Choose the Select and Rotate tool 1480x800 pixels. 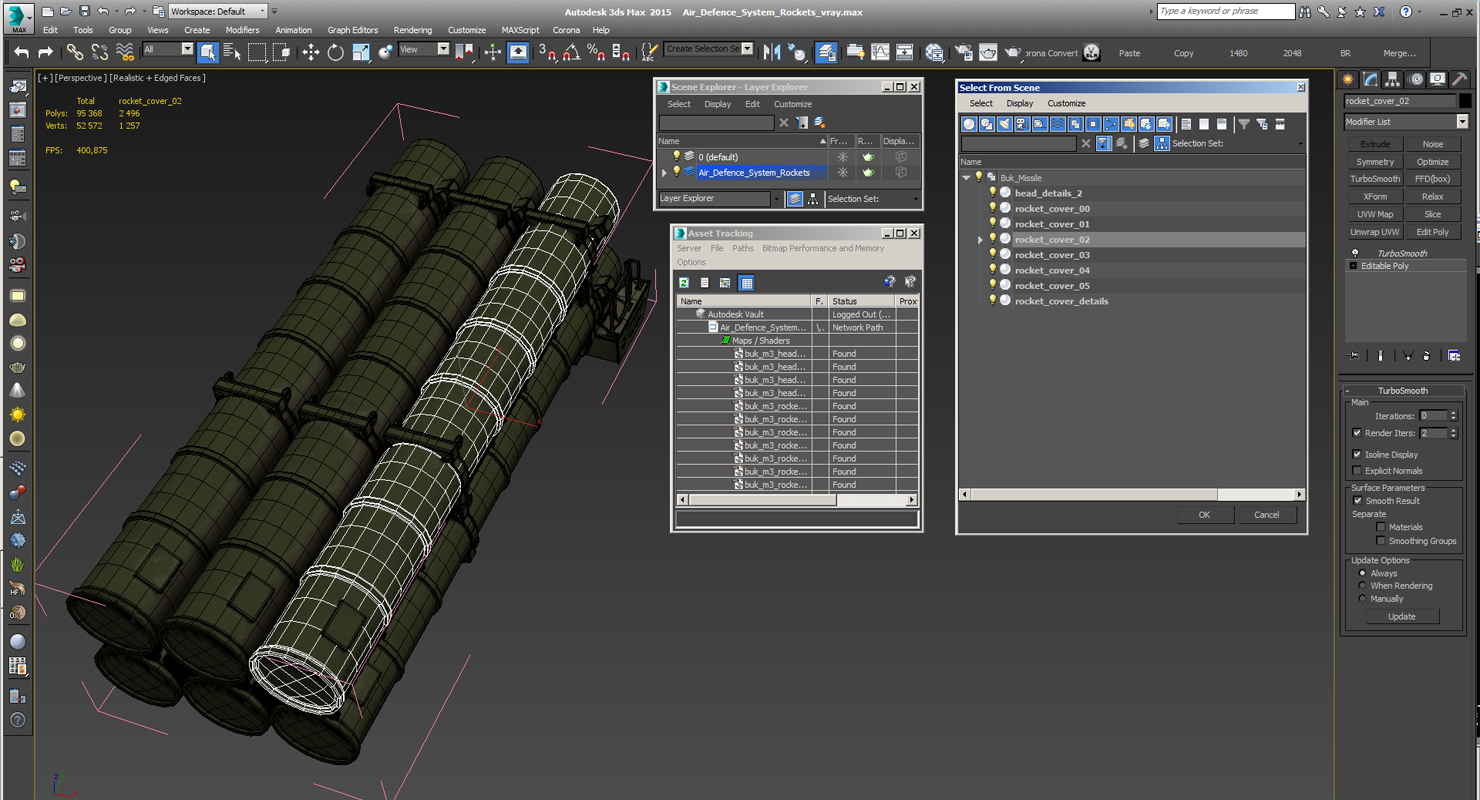336,52
